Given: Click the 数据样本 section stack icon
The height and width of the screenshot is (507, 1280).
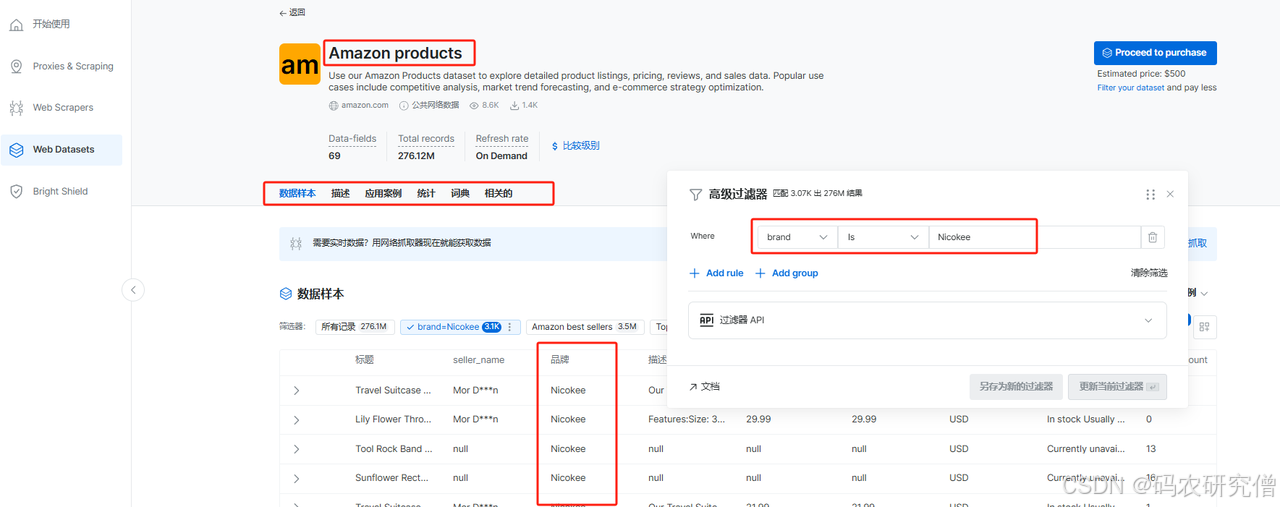Looking at the screenshot, I should coord(286,294).
